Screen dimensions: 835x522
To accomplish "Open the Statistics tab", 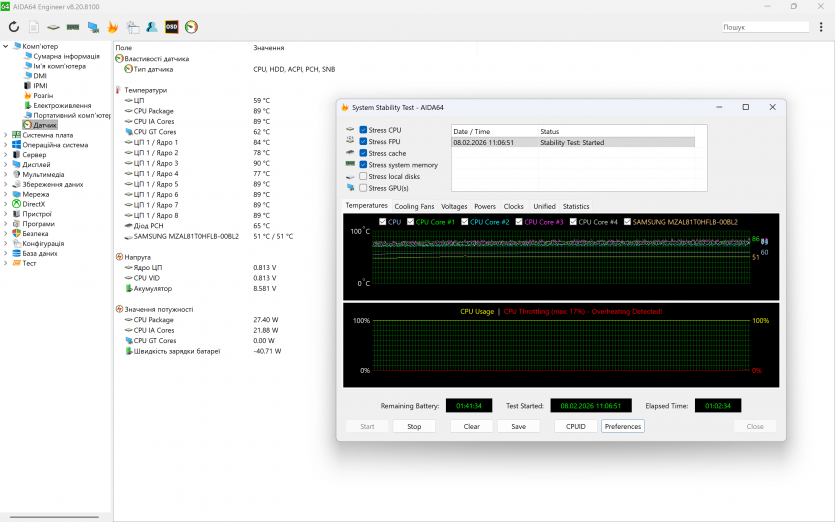I will [x=576, y=206].
